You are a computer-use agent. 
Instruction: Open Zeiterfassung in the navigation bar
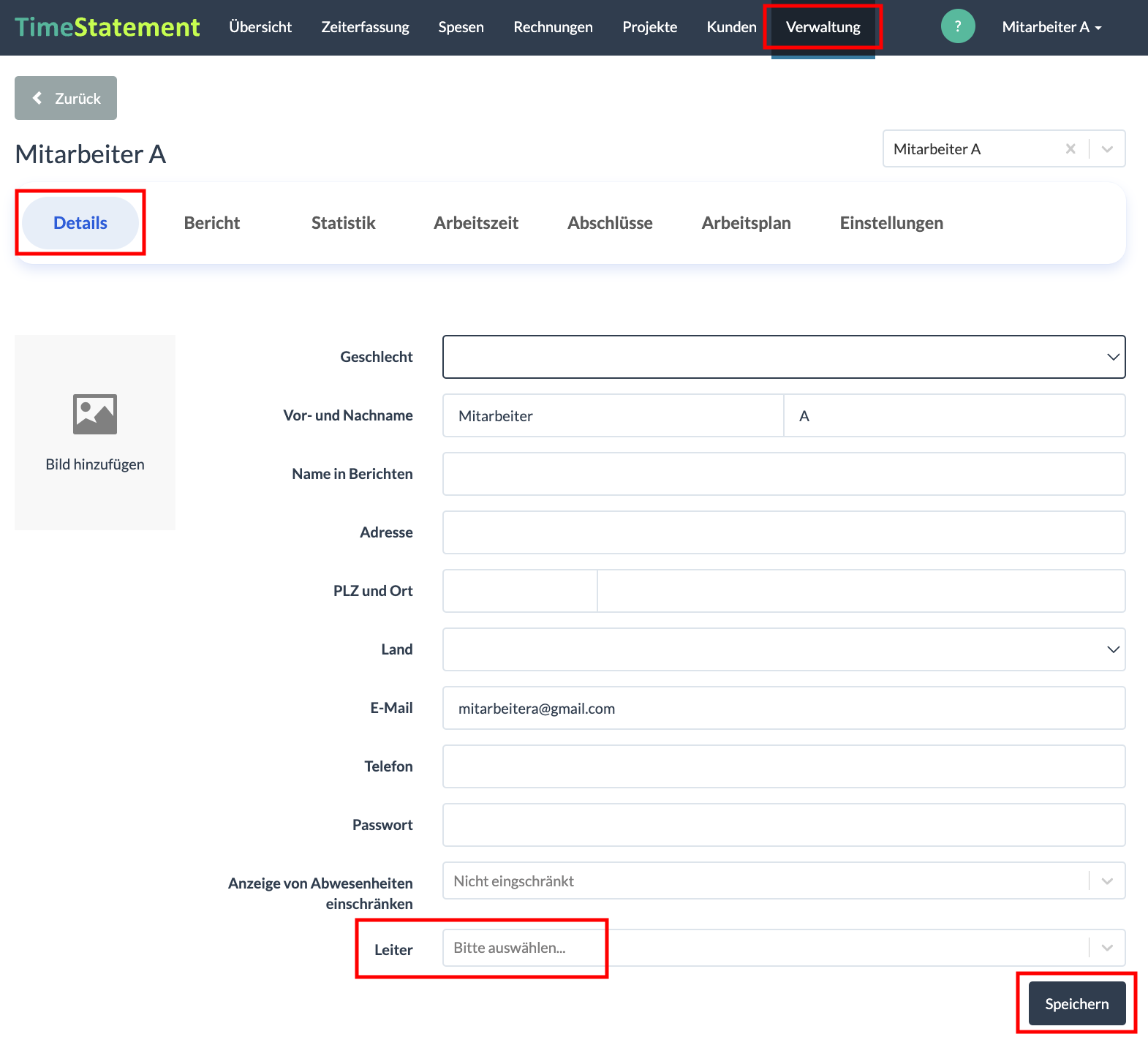coord(365,27)
